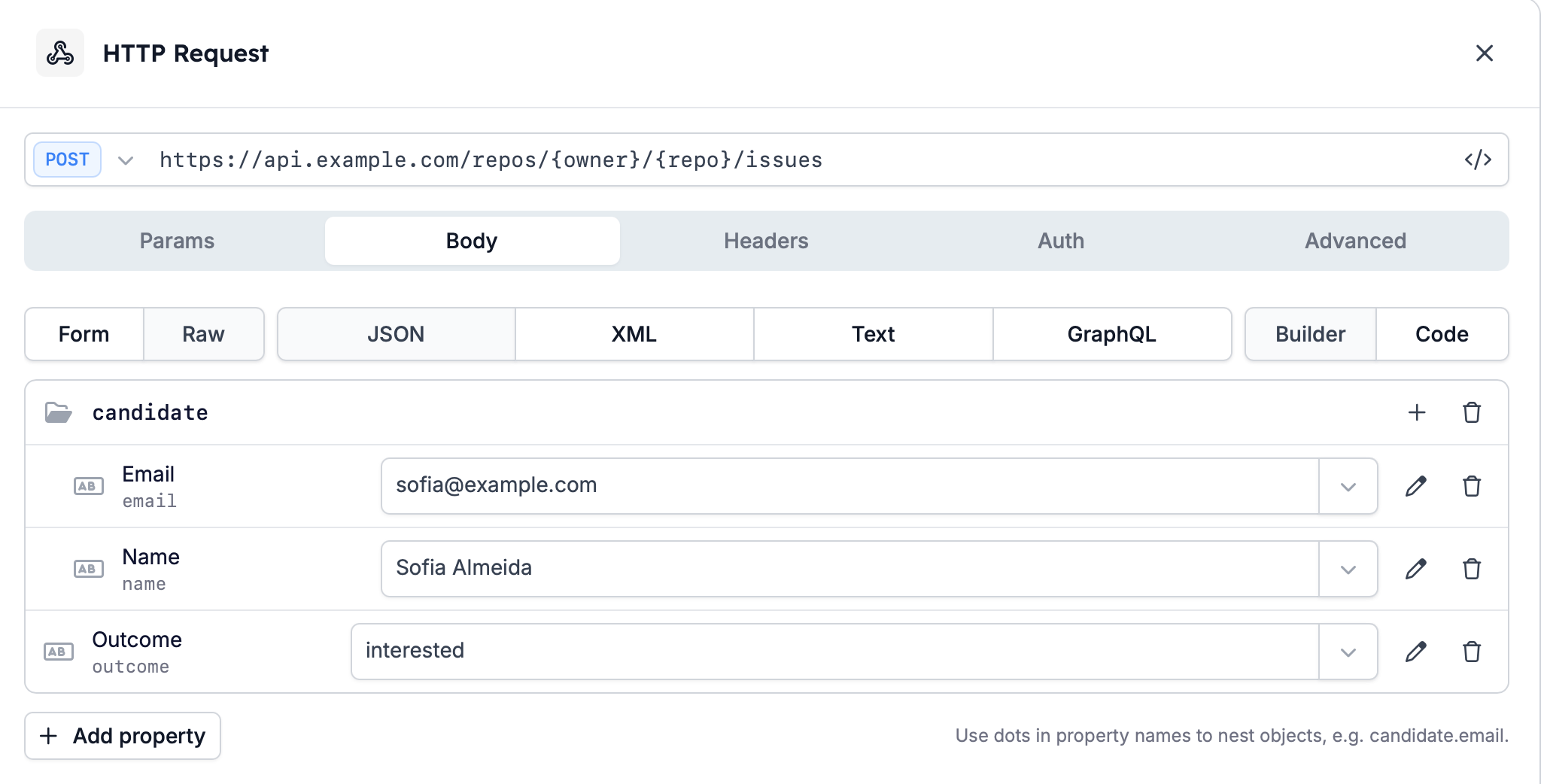Viewport: 1547px width, 784px height.
Task: Switch to the Headers tab
Action: 766,241
